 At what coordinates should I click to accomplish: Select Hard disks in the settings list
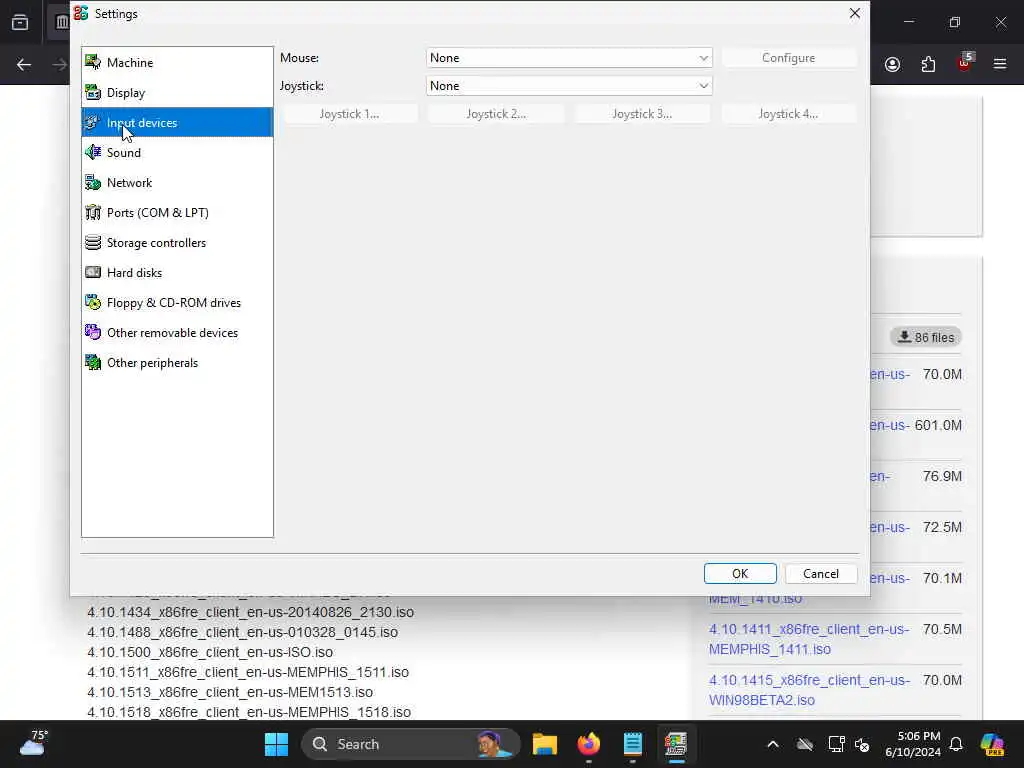[177, 272]
